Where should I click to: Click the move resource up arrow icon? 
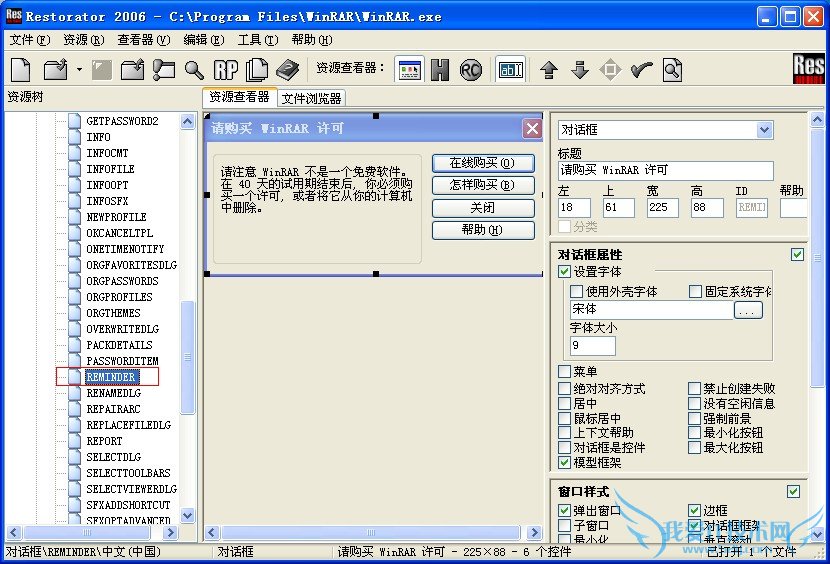pos(548,69)
